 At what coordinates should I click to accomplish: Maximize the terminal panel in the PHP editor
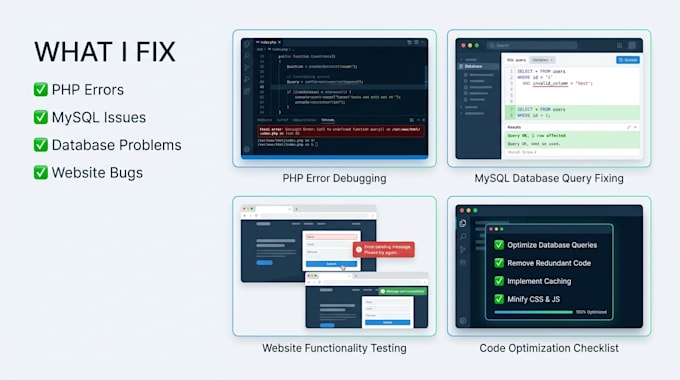point(418,120)
